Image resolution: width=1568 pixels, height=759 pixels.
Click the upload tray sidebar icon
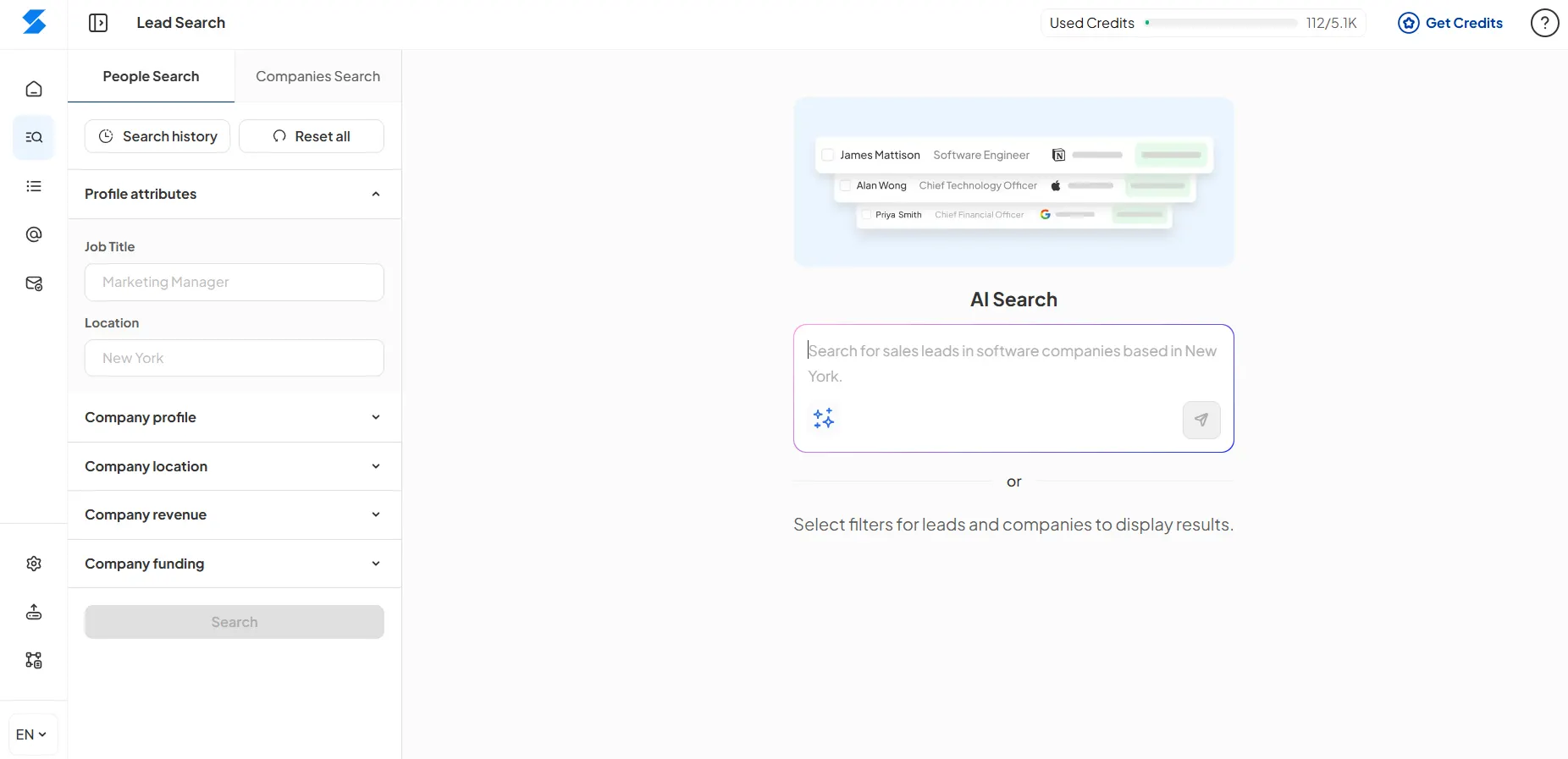point(34,612)
